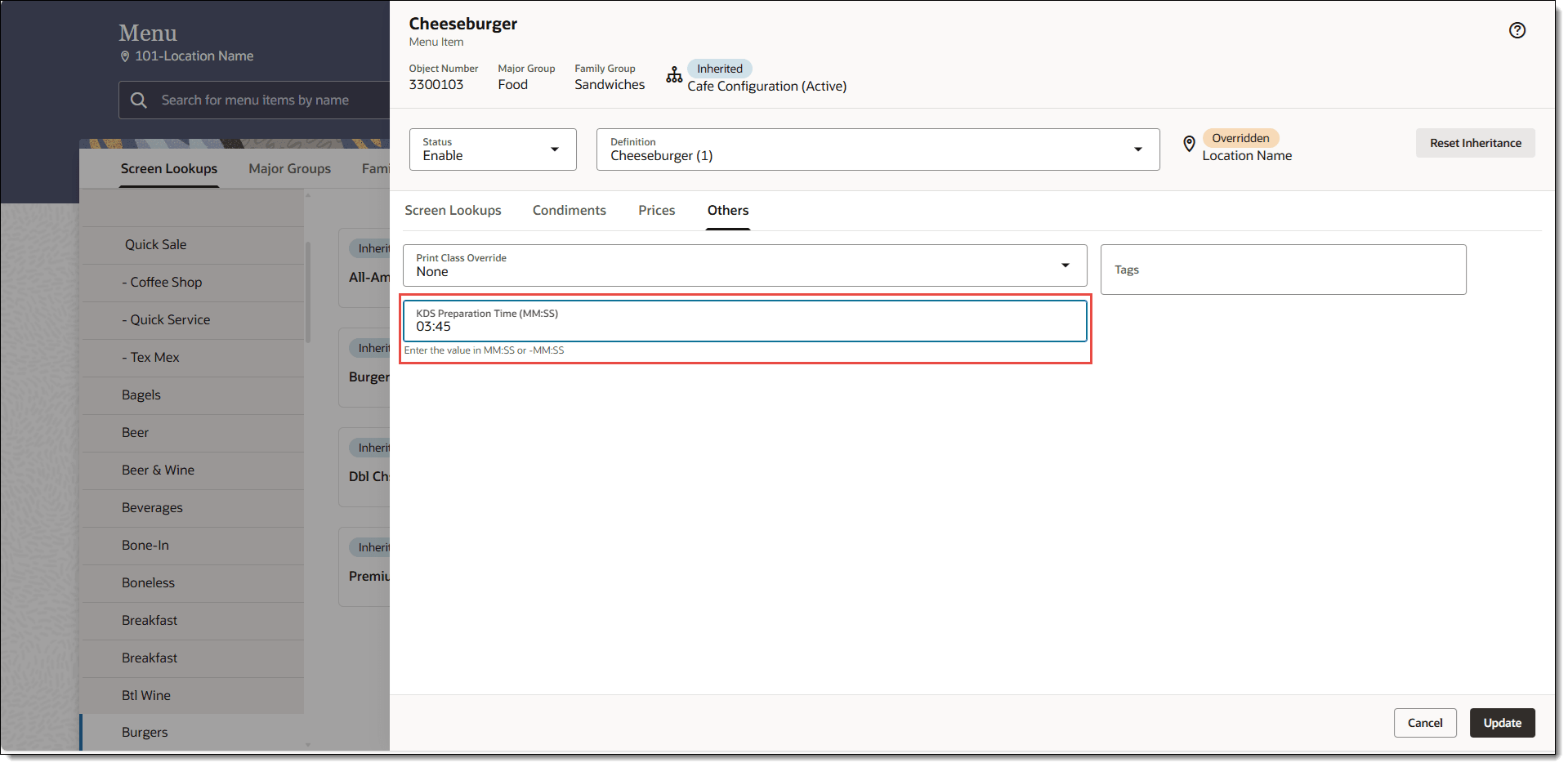1568x767 pixels.
Task: Expand the Definition dropdown
Action: click(x=878, y=149)
